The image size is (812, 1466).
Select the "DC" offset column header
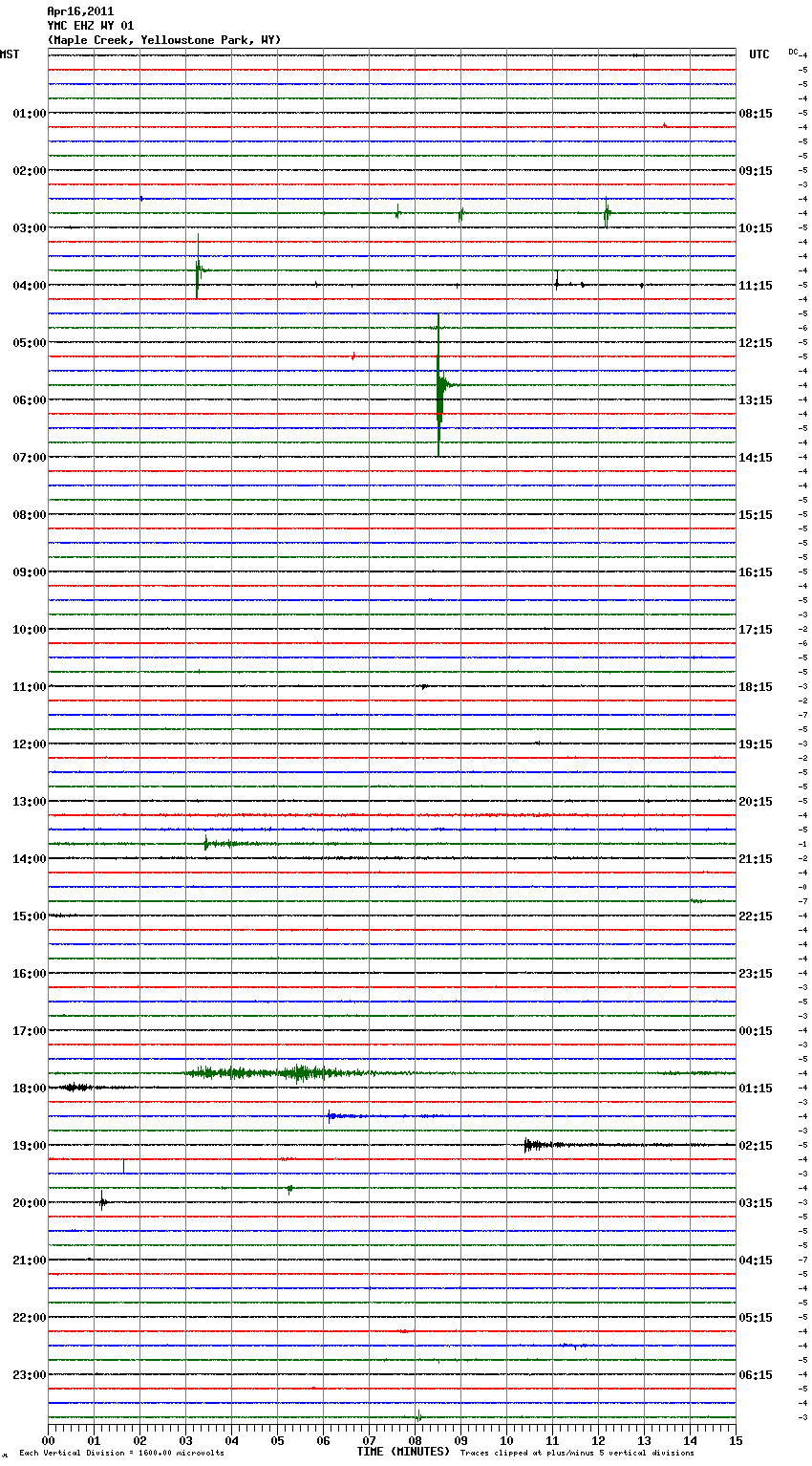pyautogui.click(x=793, y=51)
